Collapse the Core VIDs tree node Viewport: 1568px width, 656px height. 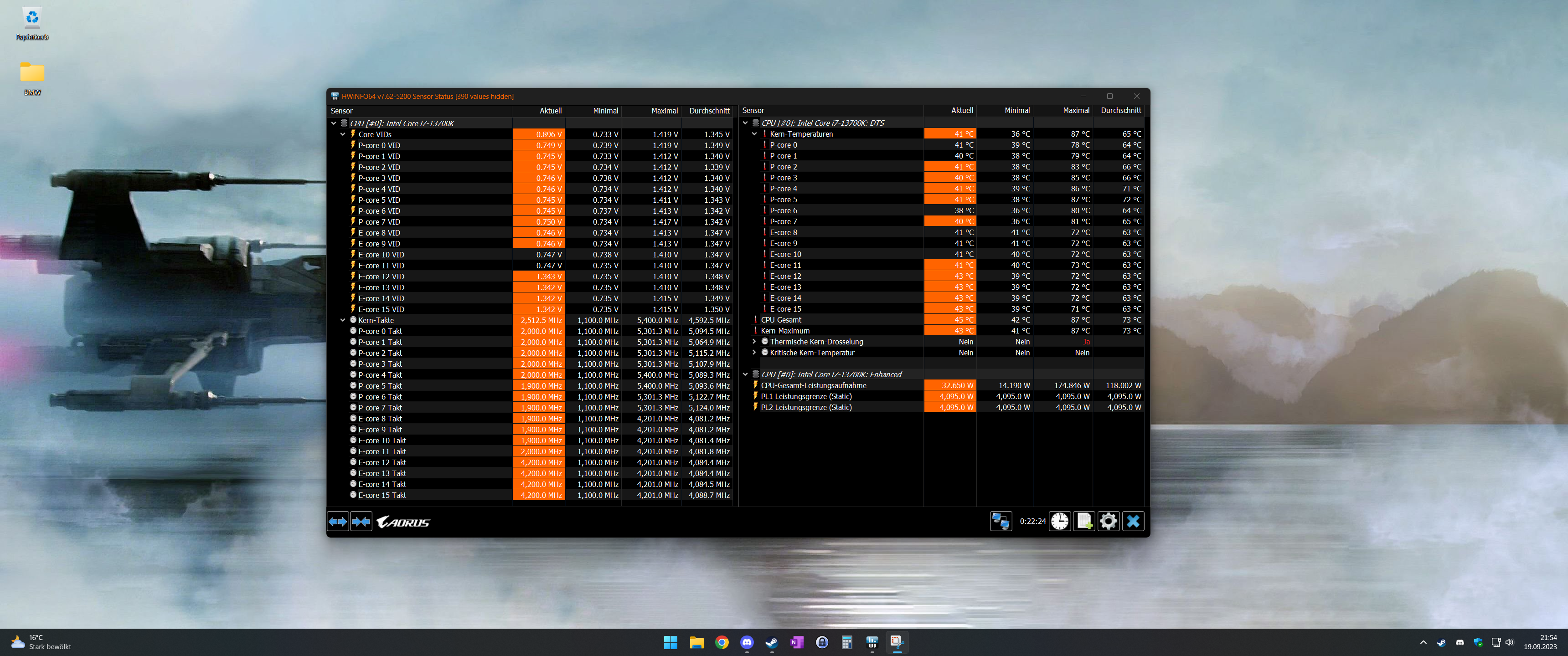click(343, 134)
